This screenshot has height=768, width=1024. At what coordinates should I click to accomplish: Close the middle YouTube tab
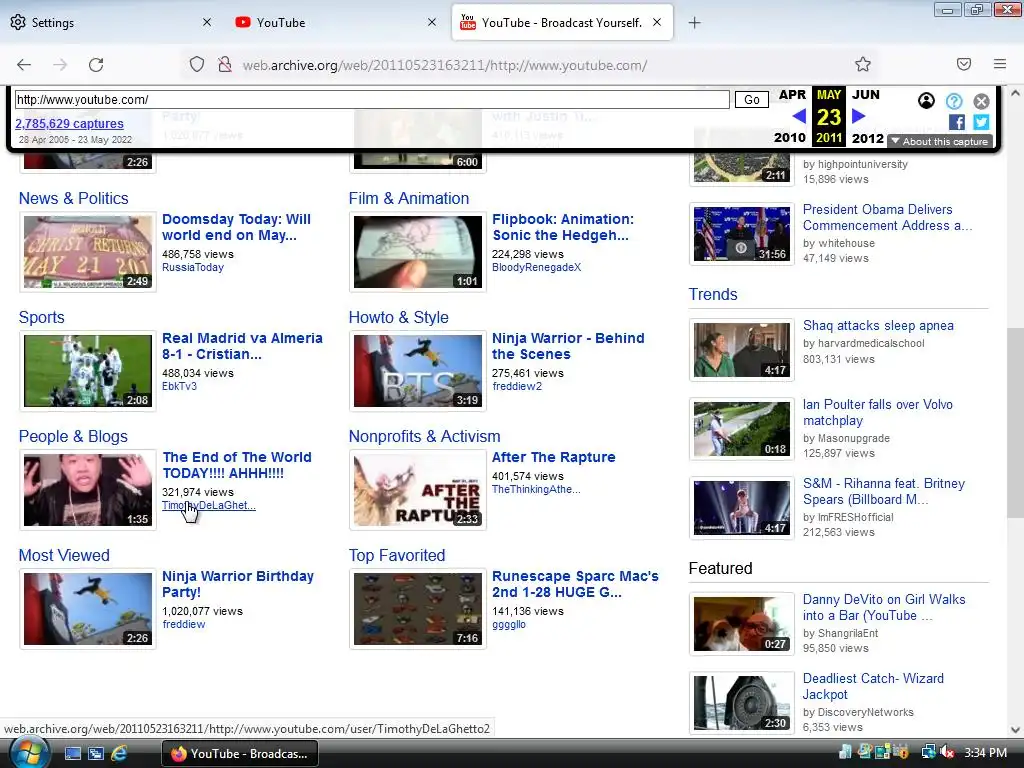point(432,22)
